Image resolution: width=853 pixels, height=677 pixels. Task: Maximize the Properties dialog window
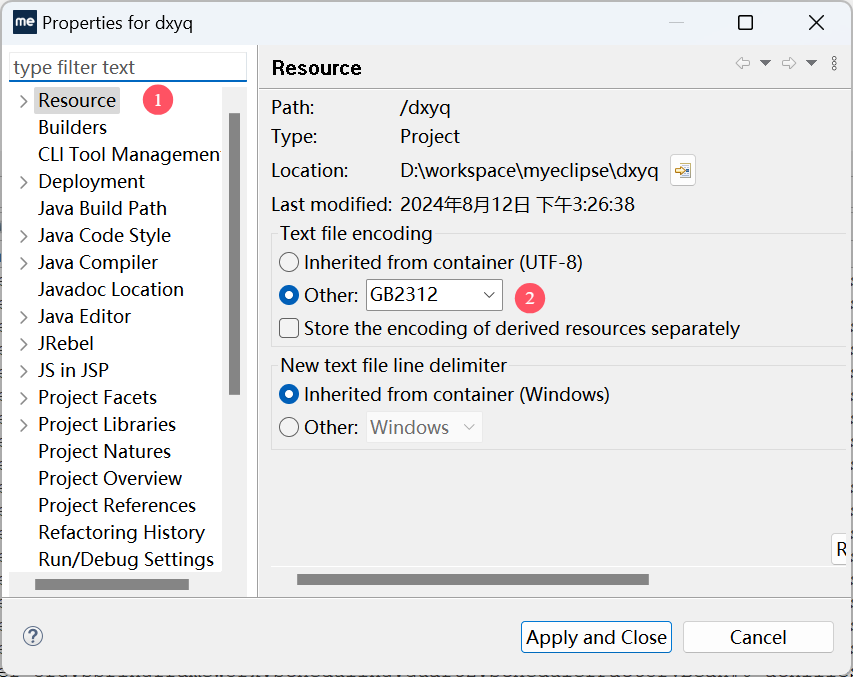(745, 22)
